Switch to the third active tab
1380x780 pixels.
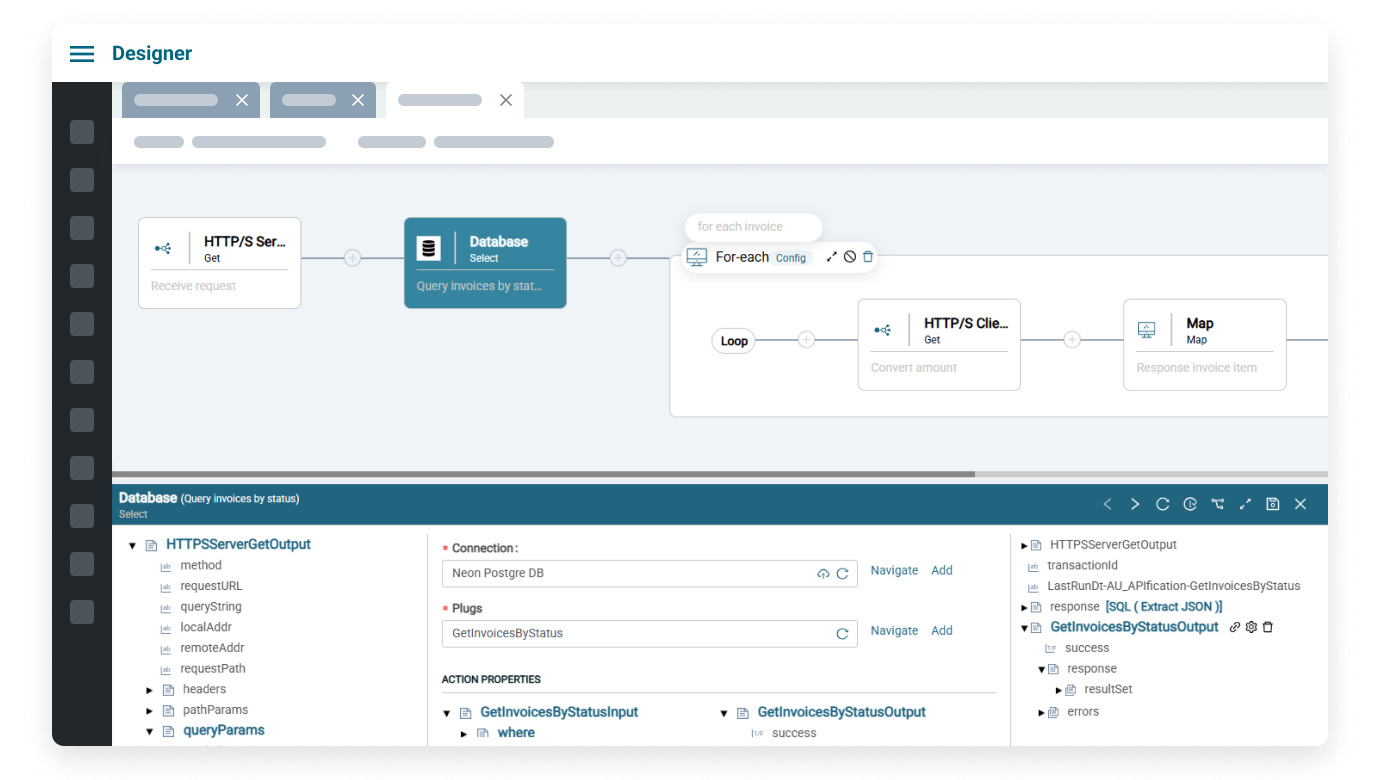click(x=441, y=100)
